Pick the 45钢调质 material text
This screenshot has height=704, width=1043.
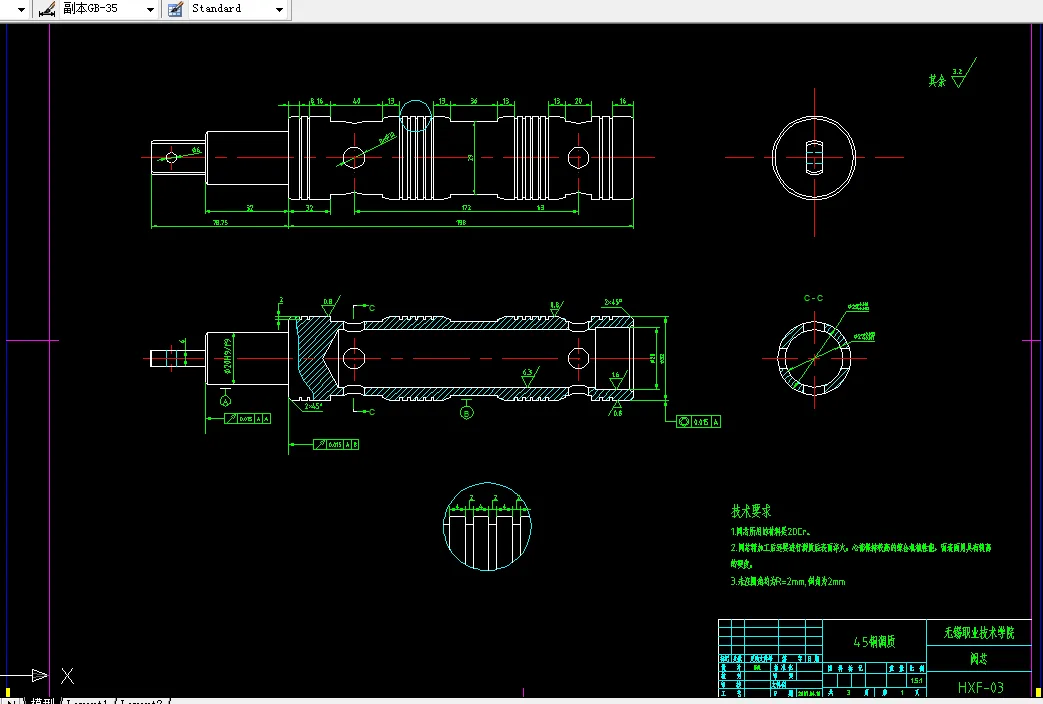pyautogui.click(x=875, y=641)
